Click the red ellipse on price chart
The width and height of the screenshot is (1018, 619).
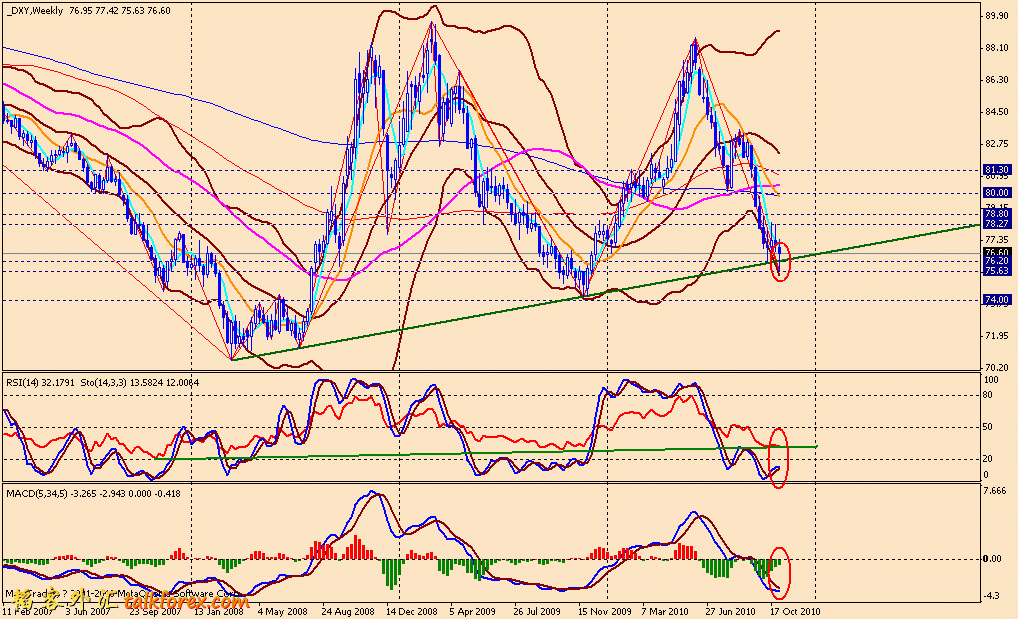(x=781, y=261)
